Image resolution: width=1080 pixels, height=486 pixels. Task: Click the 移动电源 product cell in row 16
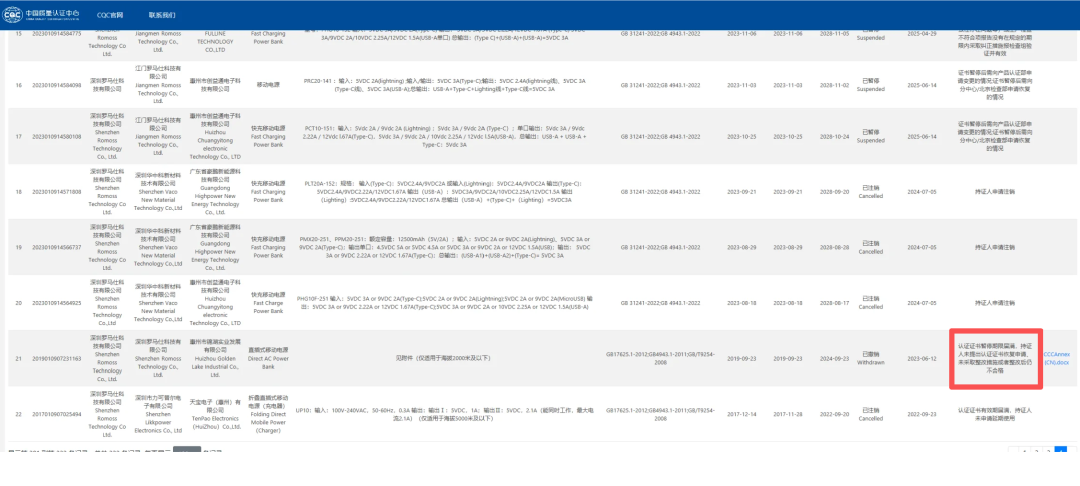tap(267, 85)
